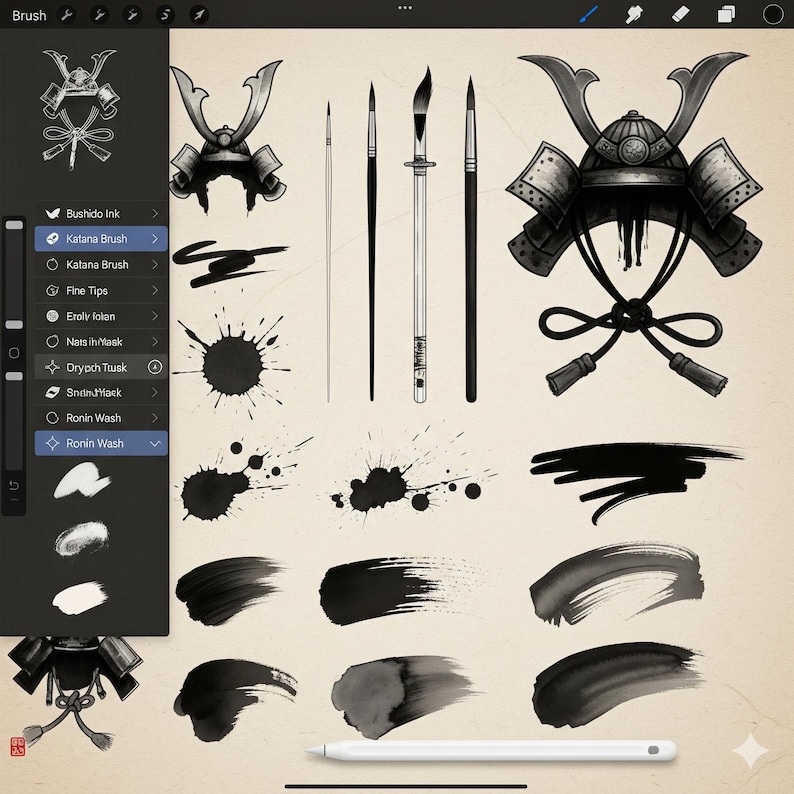Select the unhighlighted Ronin Wash label

94,418
